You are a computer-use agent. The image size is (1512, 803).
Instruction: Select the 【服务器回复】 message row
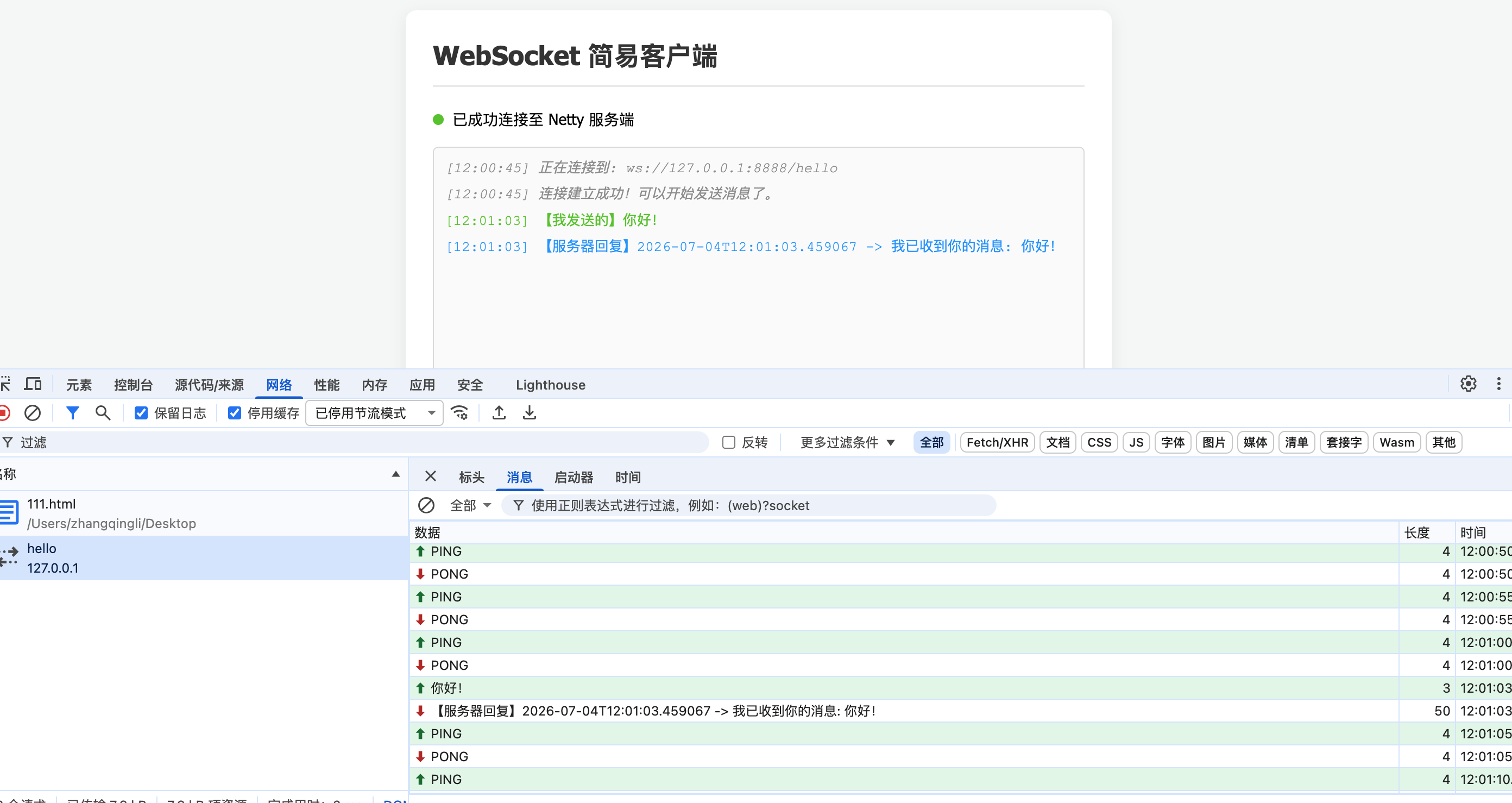coord(960,710)
